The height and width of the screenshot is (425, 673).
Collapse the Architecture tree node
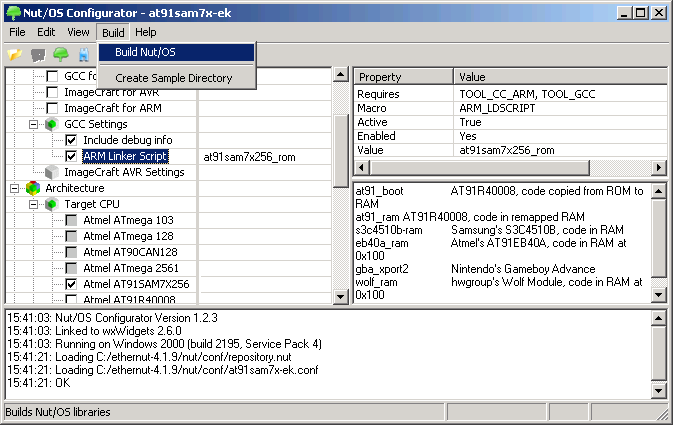pos(14,188)
